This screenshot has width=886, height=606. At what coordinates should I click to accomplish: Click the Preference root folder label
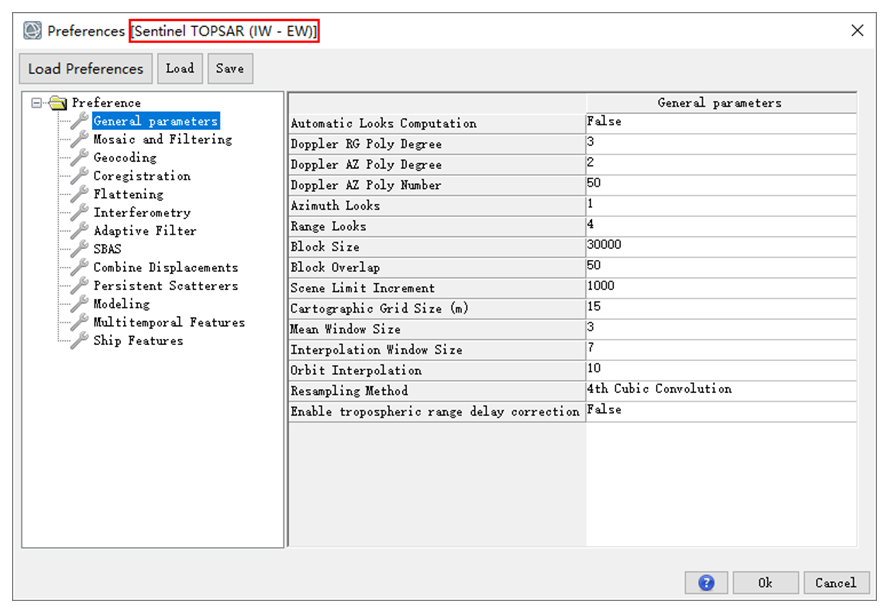[106, 103]
